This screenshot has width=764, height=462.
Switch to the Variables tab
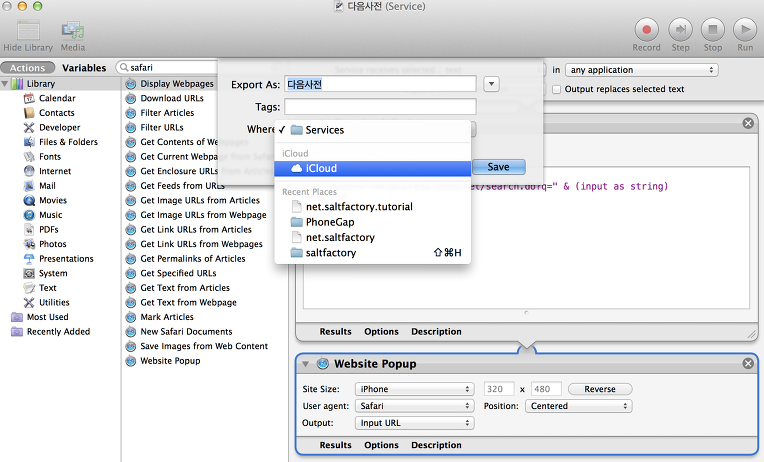[x=84, y=68]
